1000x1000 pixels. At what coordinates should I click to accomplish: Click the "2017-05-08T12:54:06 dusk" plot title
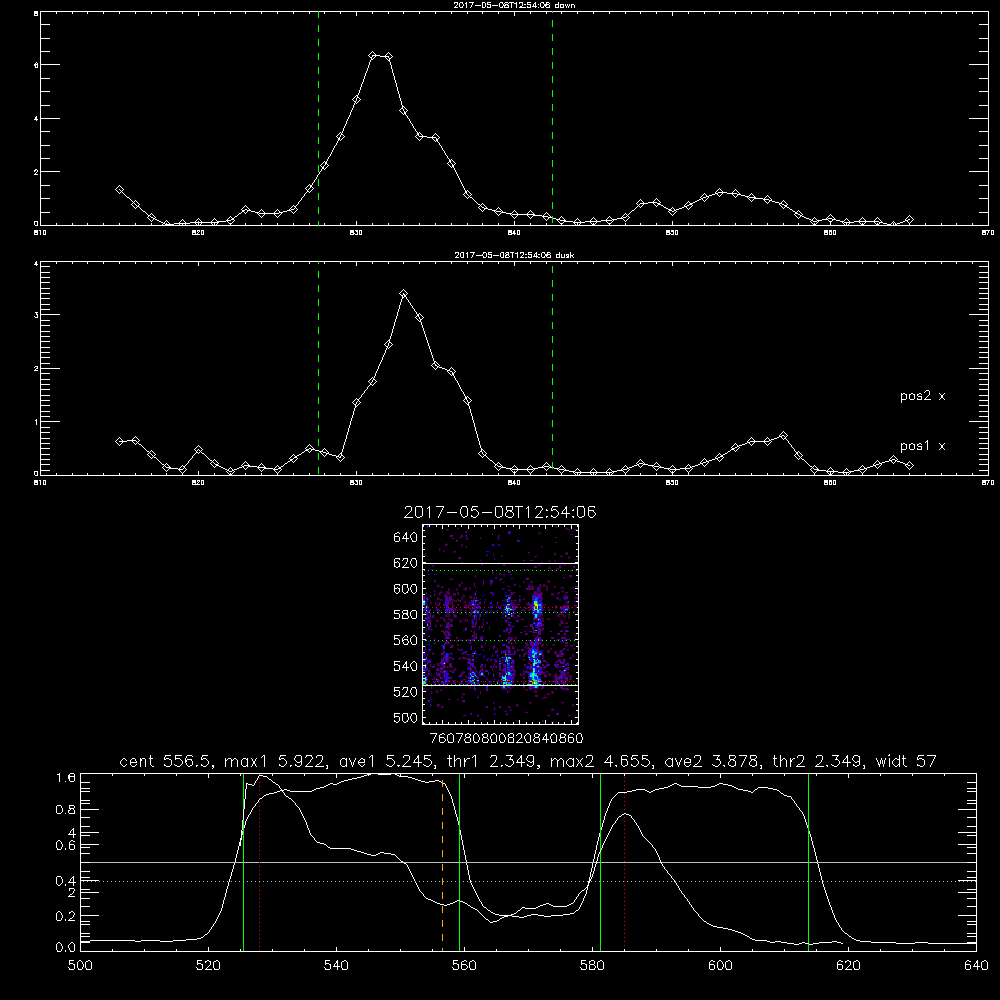[x=514, y=255]
